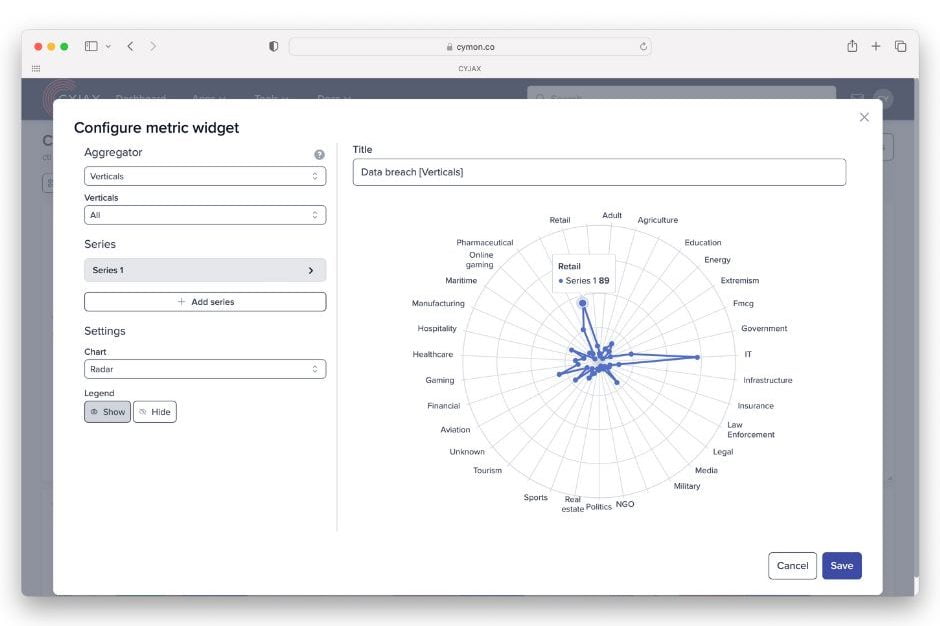Expand the Series 1 row
940x626 pixels.
[205, 270]
